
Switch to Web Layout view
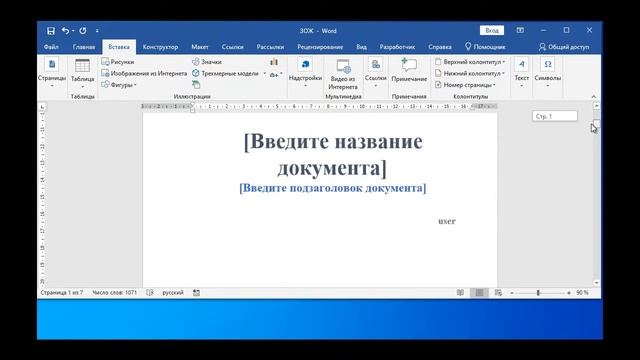click(x=498, y=293)
